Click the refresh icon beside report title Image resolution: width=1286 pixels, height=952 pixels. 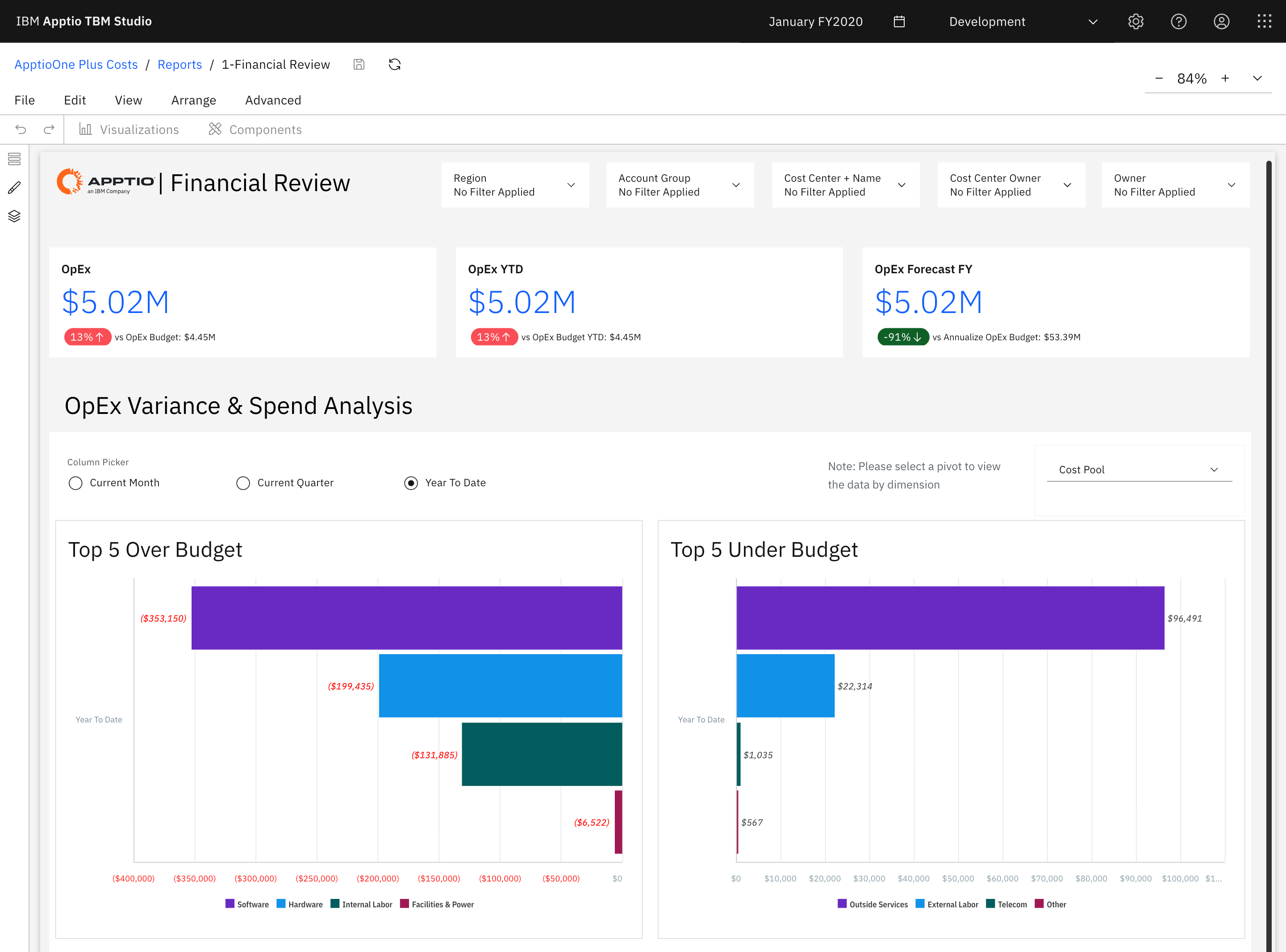coord(395,65)
